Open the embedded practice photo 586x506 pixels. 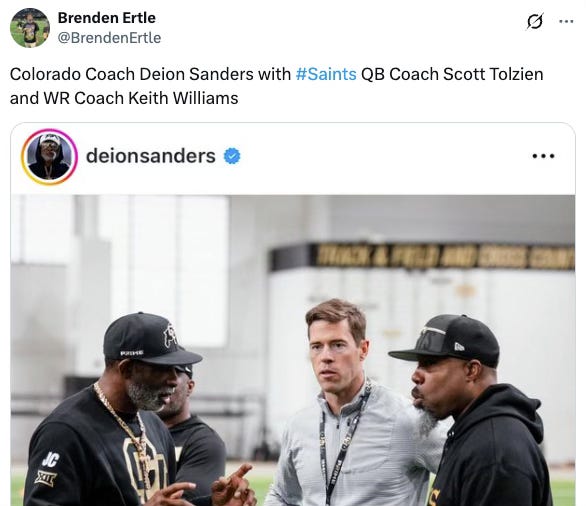[x=293, y=350]
